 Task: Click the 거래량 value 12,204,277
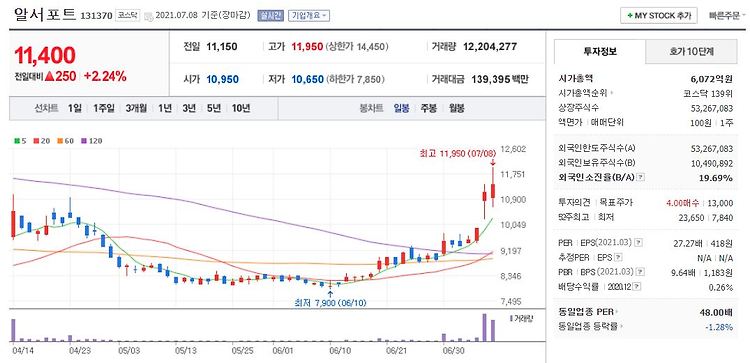click(x=490, y=47)
